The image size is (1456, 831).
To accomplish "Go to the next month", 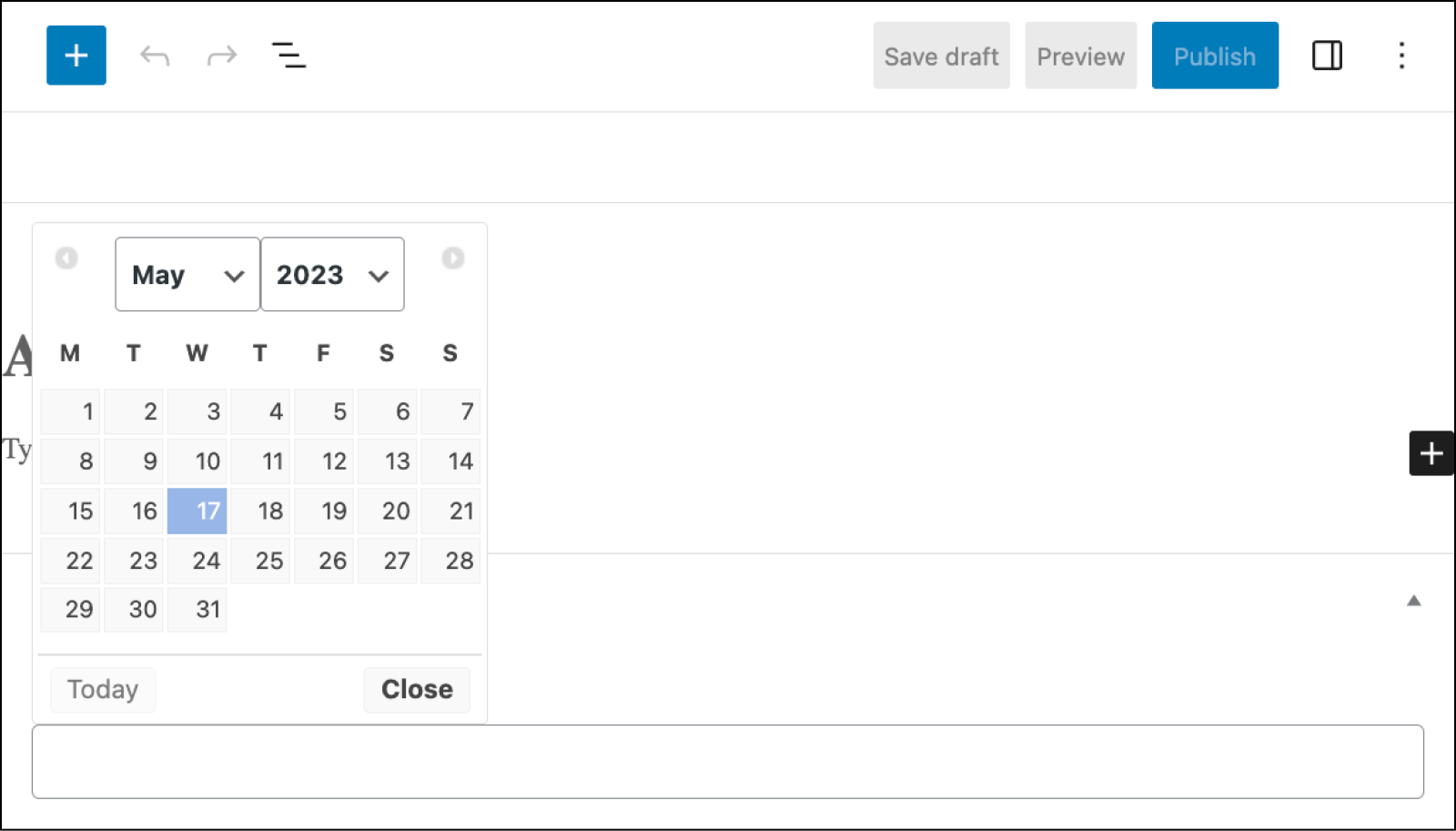I will [452, 258].
